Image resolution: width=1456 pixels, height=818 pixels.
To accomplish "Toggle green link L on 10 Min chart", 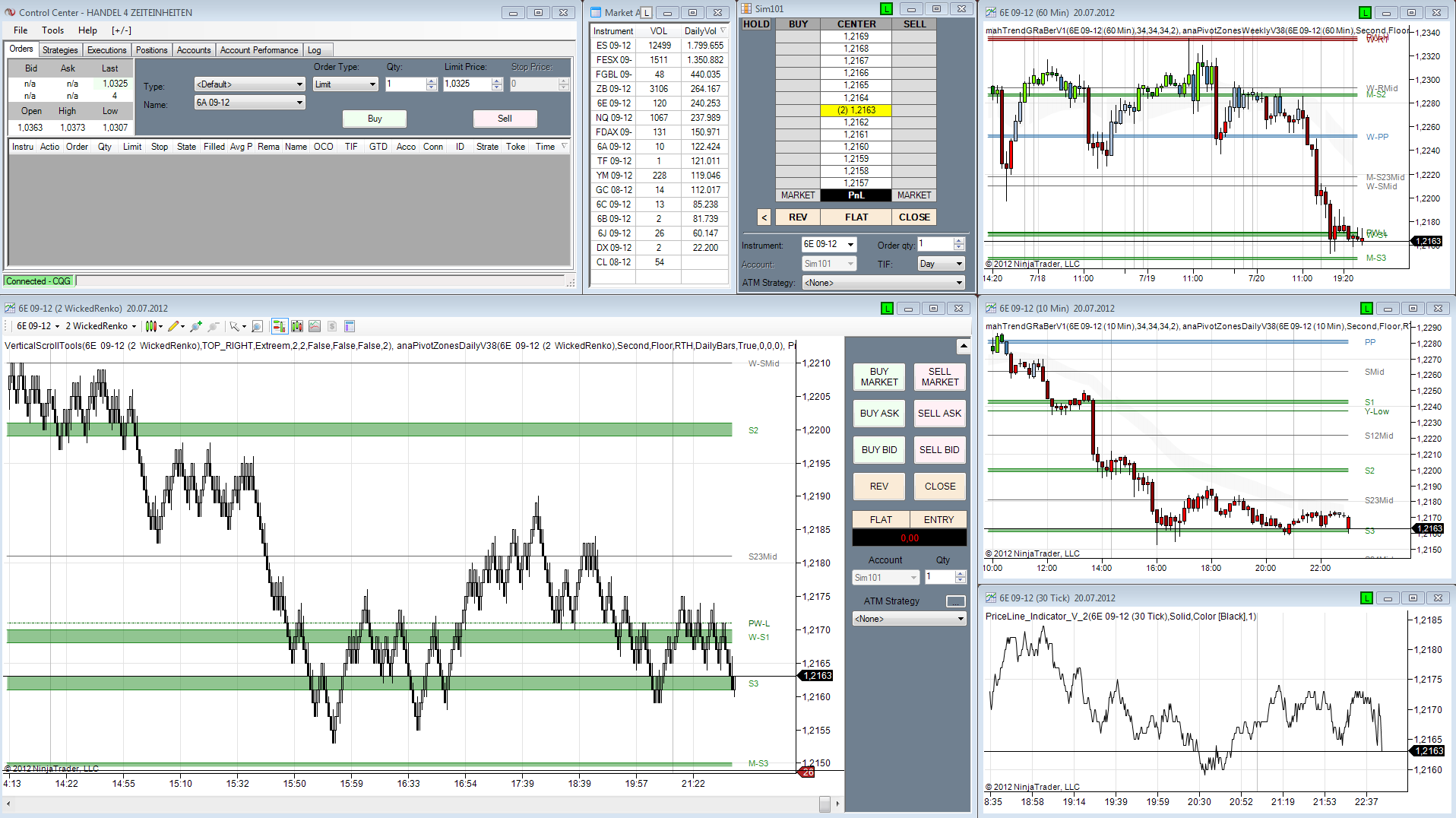I will (x=1366, y=308).
